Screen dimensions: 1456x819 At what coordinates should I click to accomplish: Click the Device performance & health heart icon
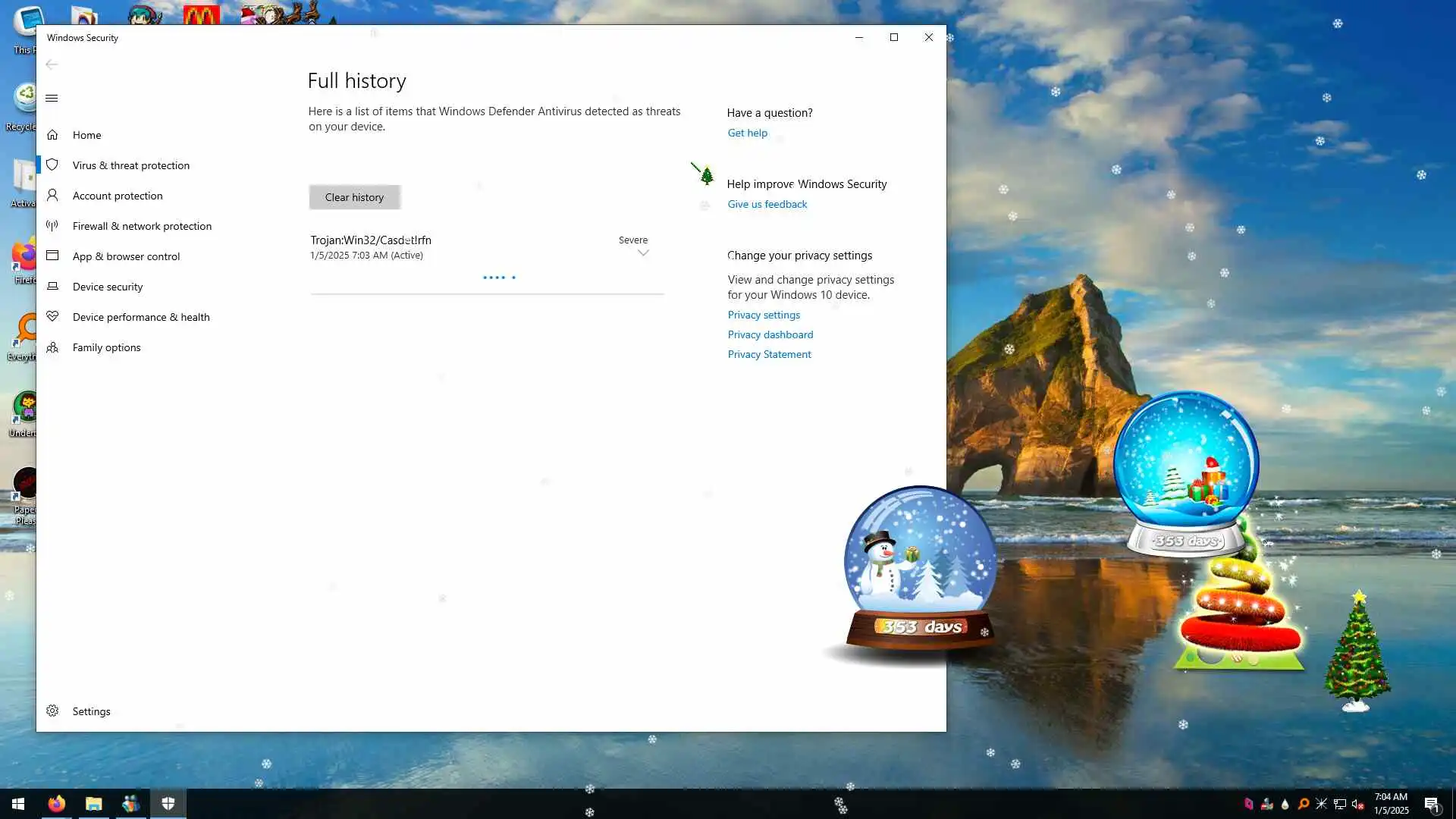click(x=52, y=317)
